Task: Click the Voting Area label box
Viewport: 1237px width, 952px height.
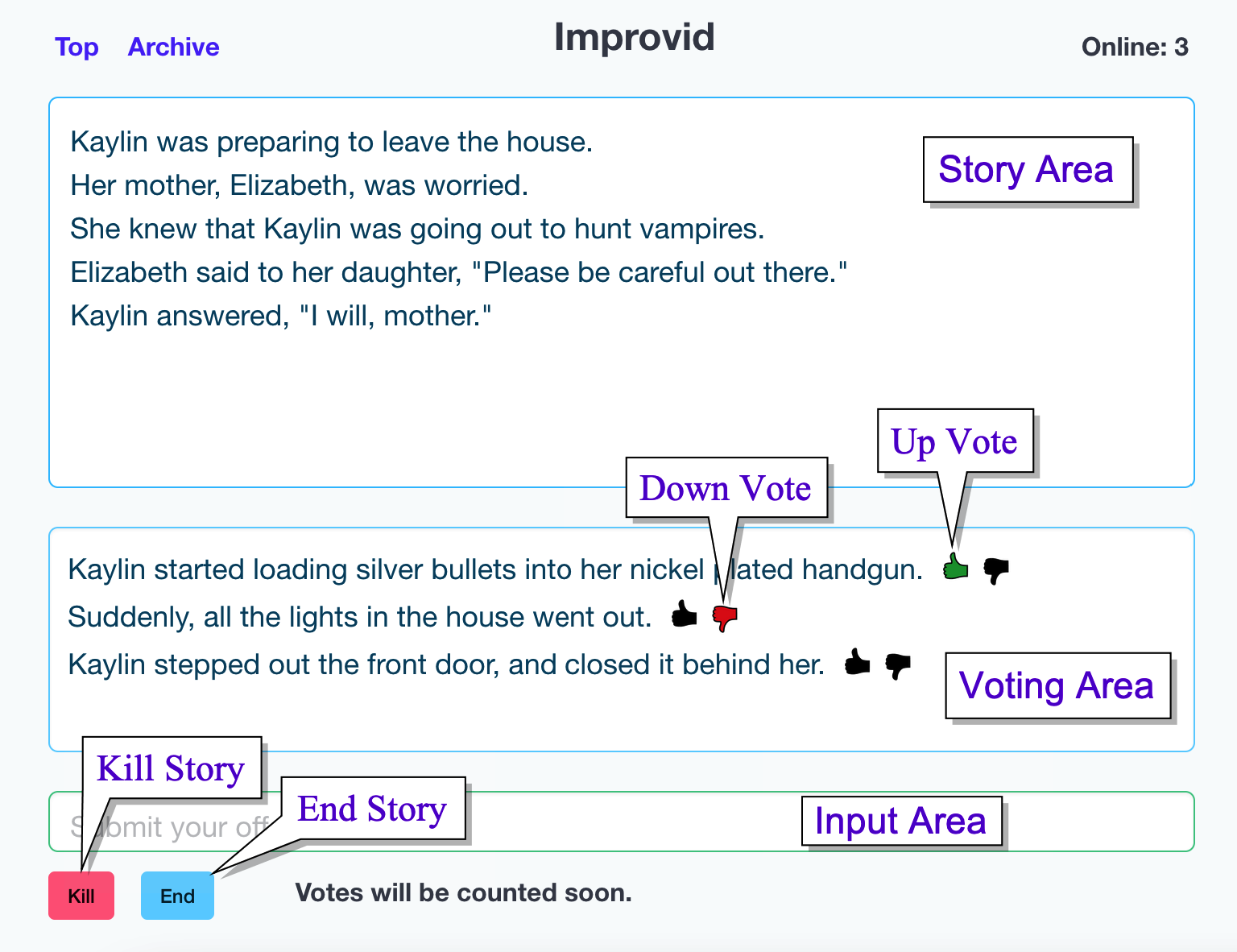Action: (x=1057, y=685)
